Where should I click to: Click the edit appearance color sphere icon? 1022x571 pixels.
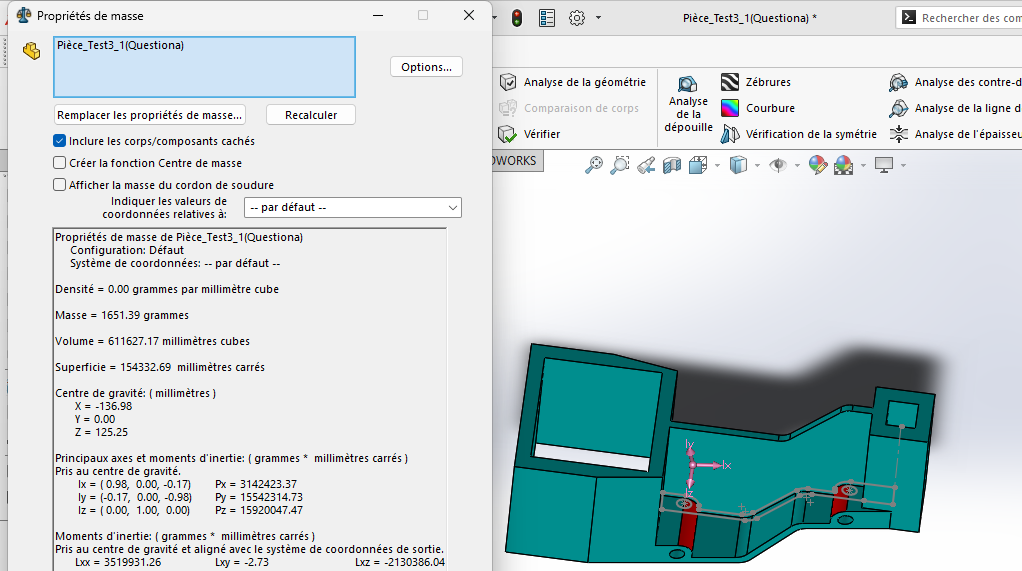817,164
